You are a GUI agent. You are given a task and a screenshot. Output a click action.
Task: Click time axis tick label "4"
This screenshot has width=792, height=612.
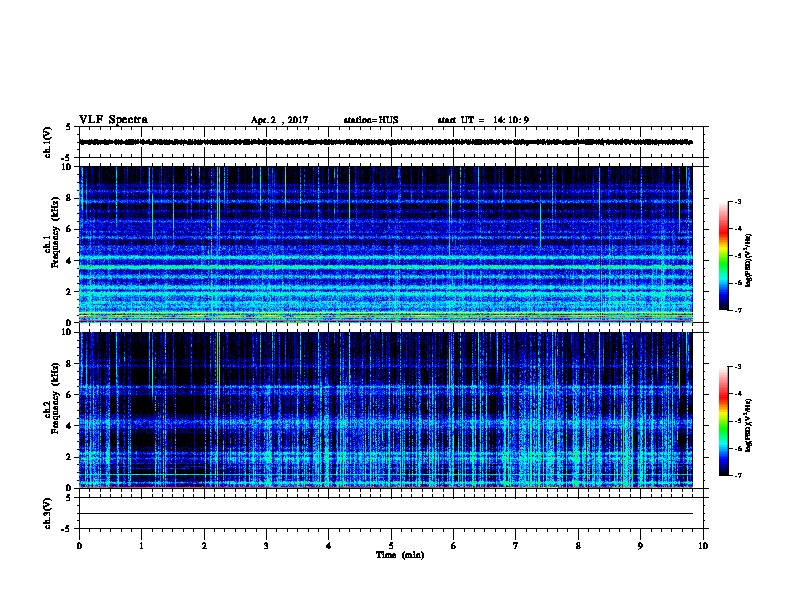click(x=328, y=546)
